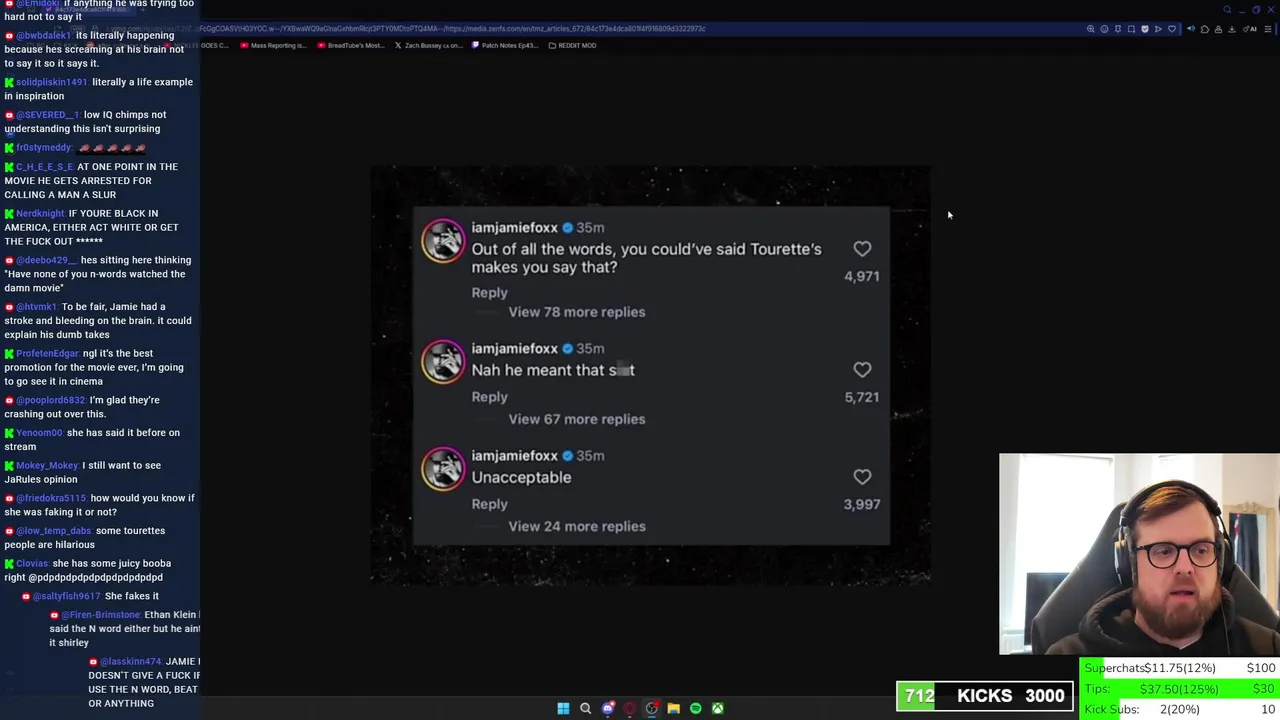Click chat username 'C_H_E_E_S_E'
This screenshot has width=1280, height=720.
coord(44,167)
